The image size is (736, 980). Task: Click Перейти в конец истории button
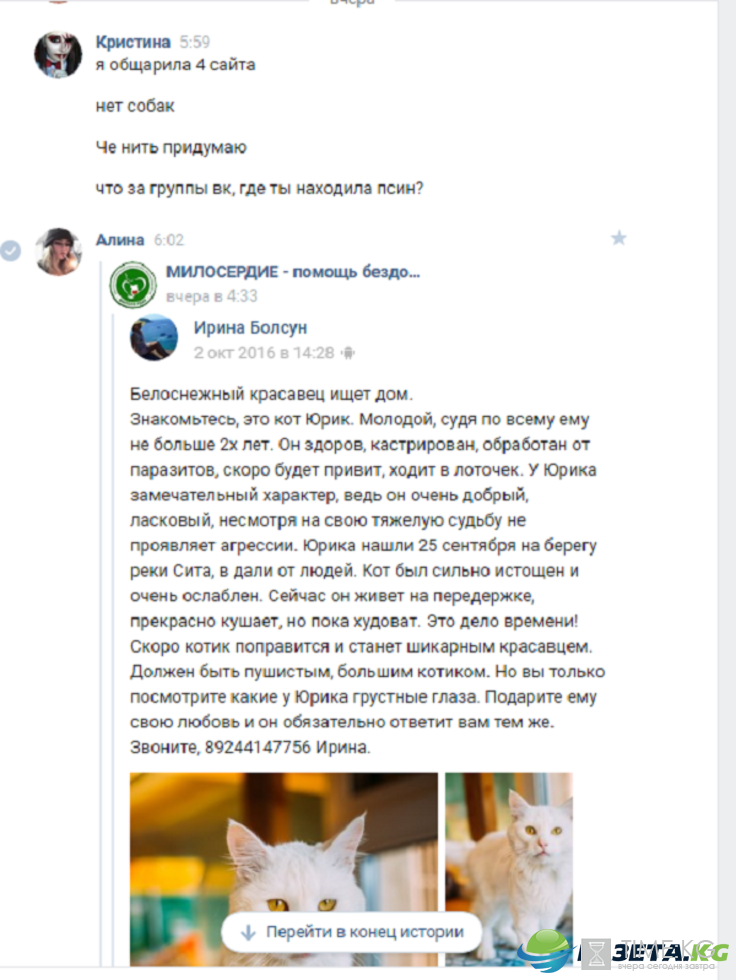[x=352, y=932]
